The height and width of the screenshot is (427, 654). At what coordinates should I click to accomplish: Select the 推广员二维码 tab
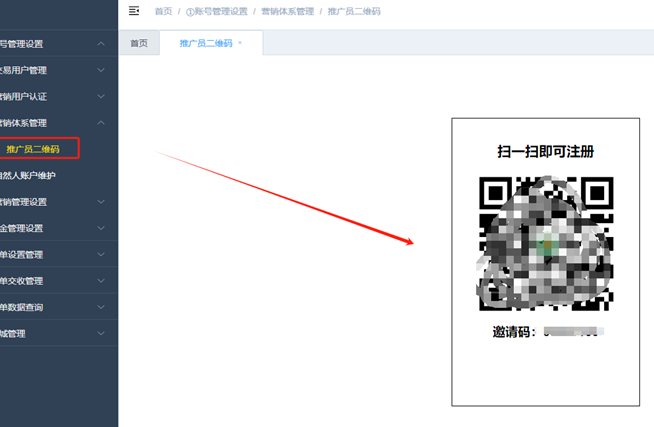pos(205,44)
